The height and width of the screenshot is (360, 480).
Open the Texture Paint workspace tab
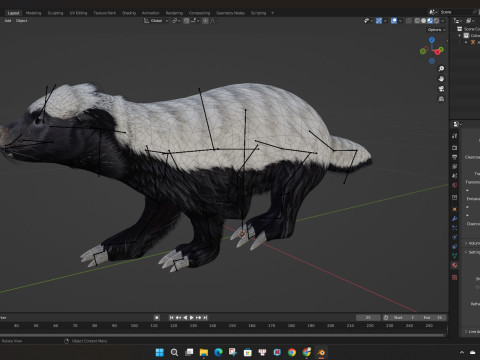point(104,13)
